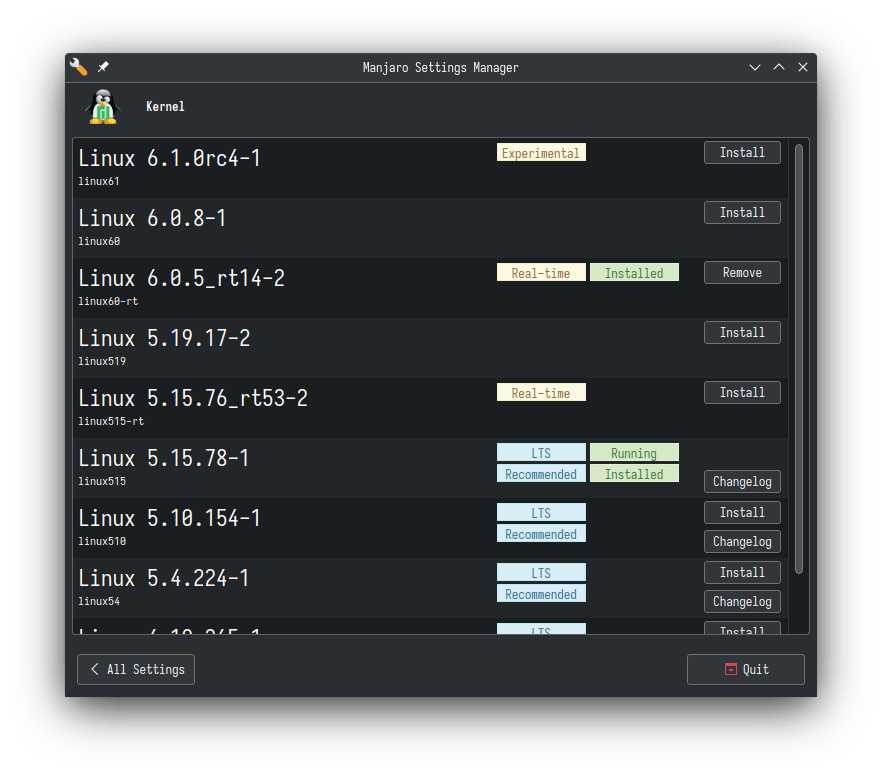Click the Installed badge on Linux 6.0.5_rt14-2
882x774 pixels.
pyautogui.click(x=634, y=272)
